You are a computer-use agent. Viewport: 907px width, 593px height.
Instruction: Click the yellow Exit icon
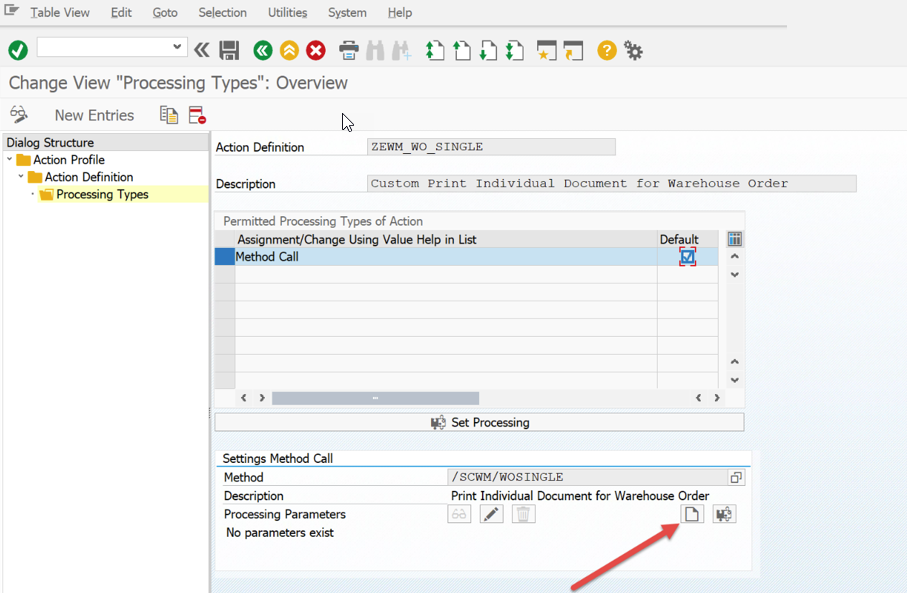click(x=289, y=50)
